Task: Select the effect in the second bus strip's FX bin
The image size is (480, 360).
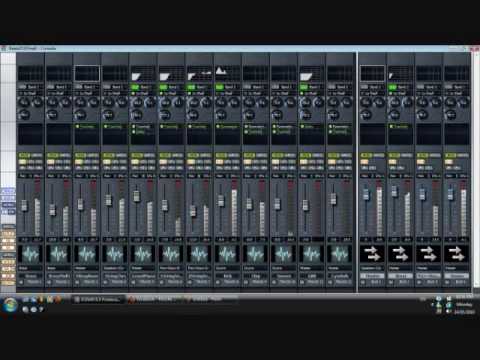Action: [400, 127]
